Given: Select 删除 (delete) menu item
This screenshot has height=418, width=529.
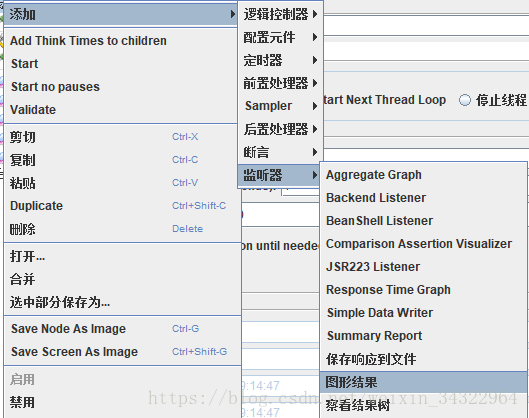Looking at the screenshot, I should (122, 229).
